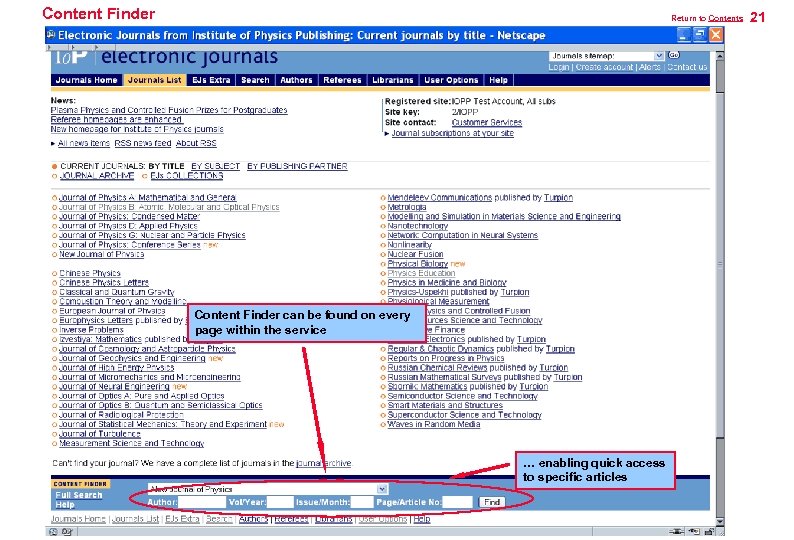Click the Navigator icon in the bottom-left status bar
The width and height of the screenshot is (794, 540).
53,531
